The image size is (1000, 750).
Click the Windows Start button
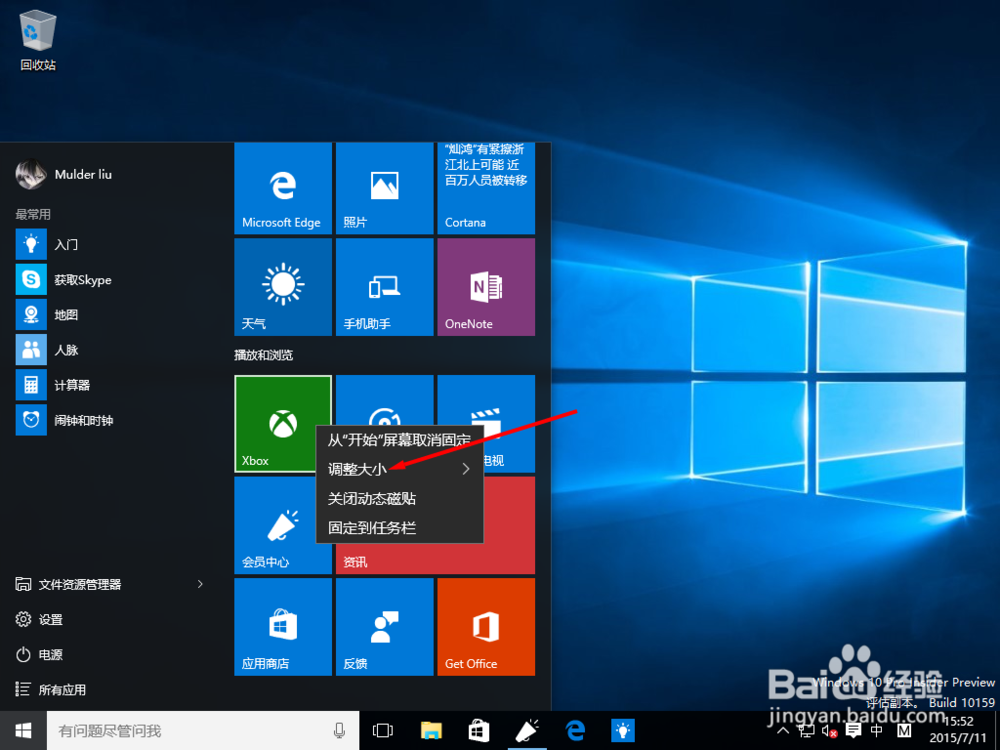[x=23, y=730]
